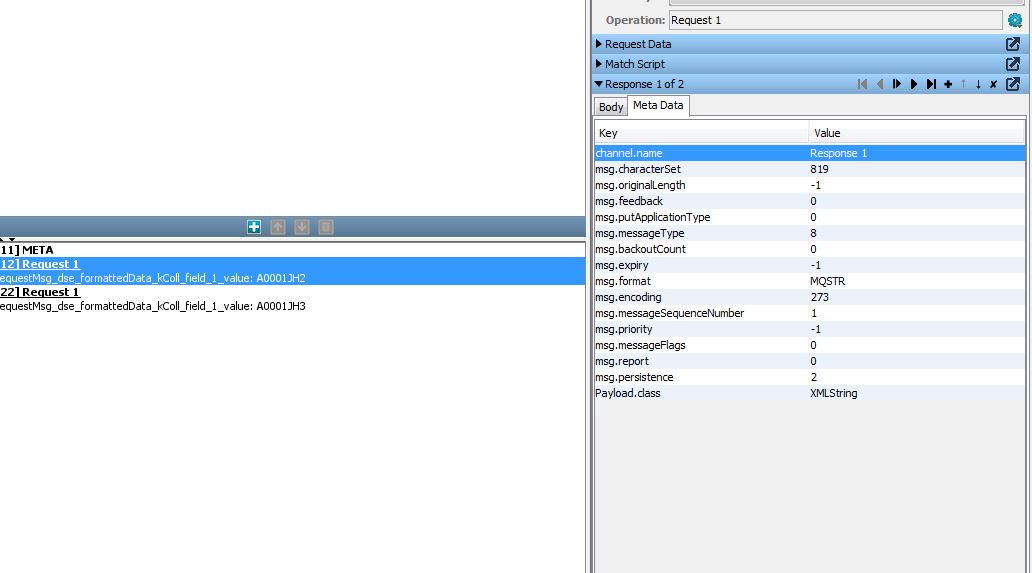Click the solid next response arrow
Image resolution: width=1032 pixels, height=573 pixels.
point(914,84)
